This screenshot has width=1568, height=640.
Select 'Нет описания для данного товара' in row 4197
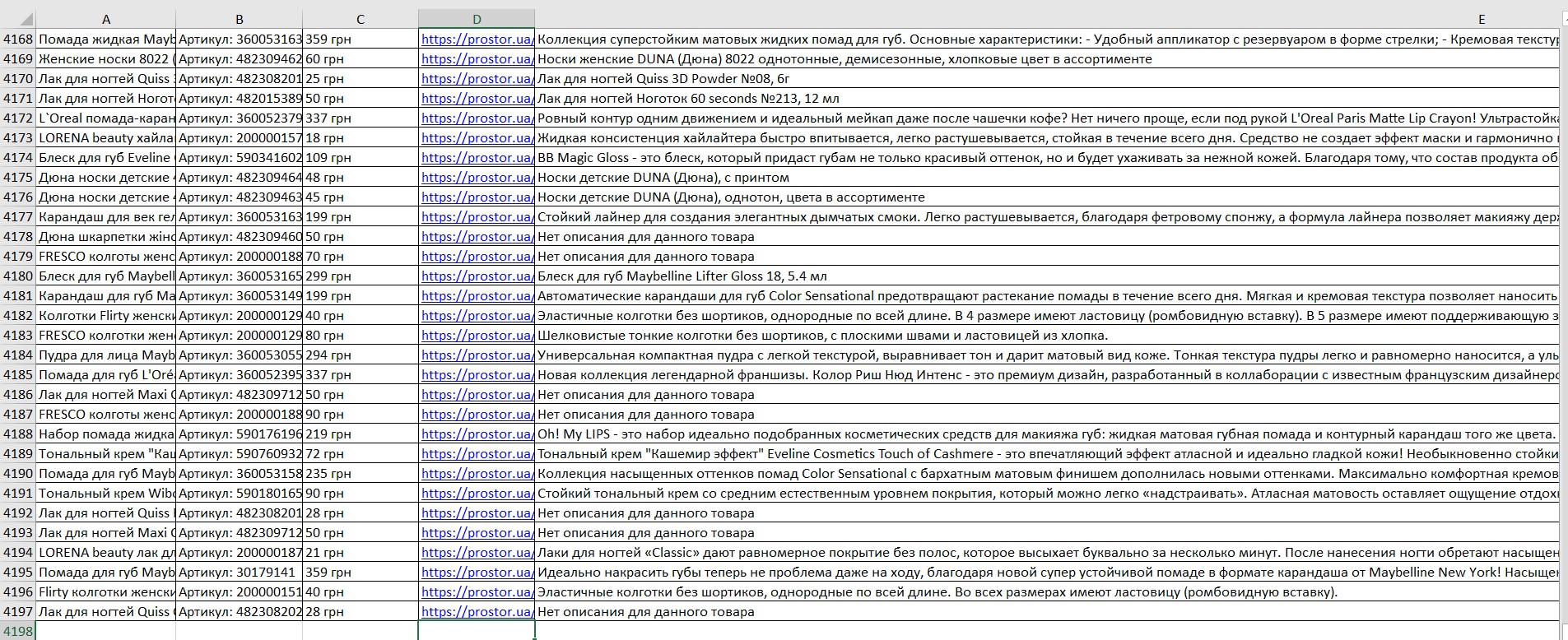point(1047,611)
